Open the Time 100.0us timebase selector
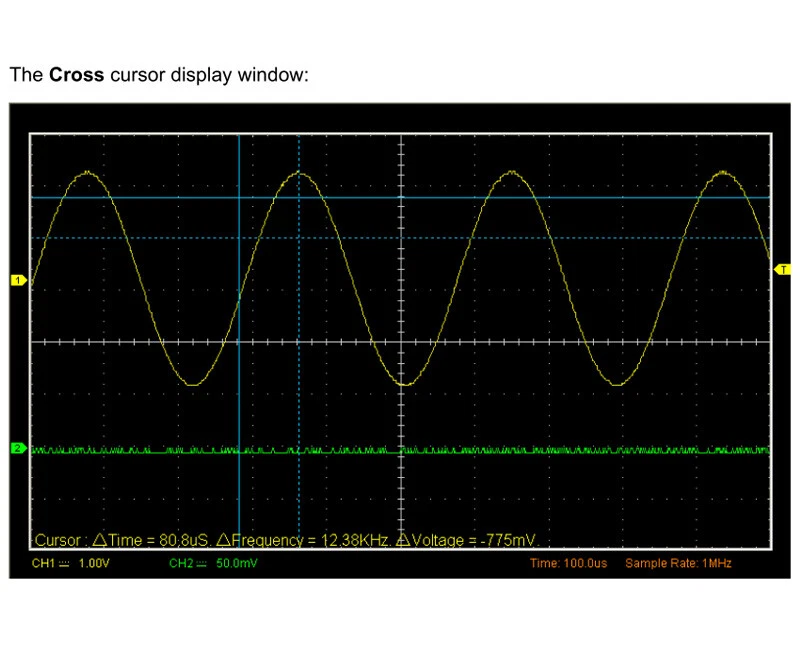Image resolution: width=800 pixels, height=650 pixels. coord(570,563)
